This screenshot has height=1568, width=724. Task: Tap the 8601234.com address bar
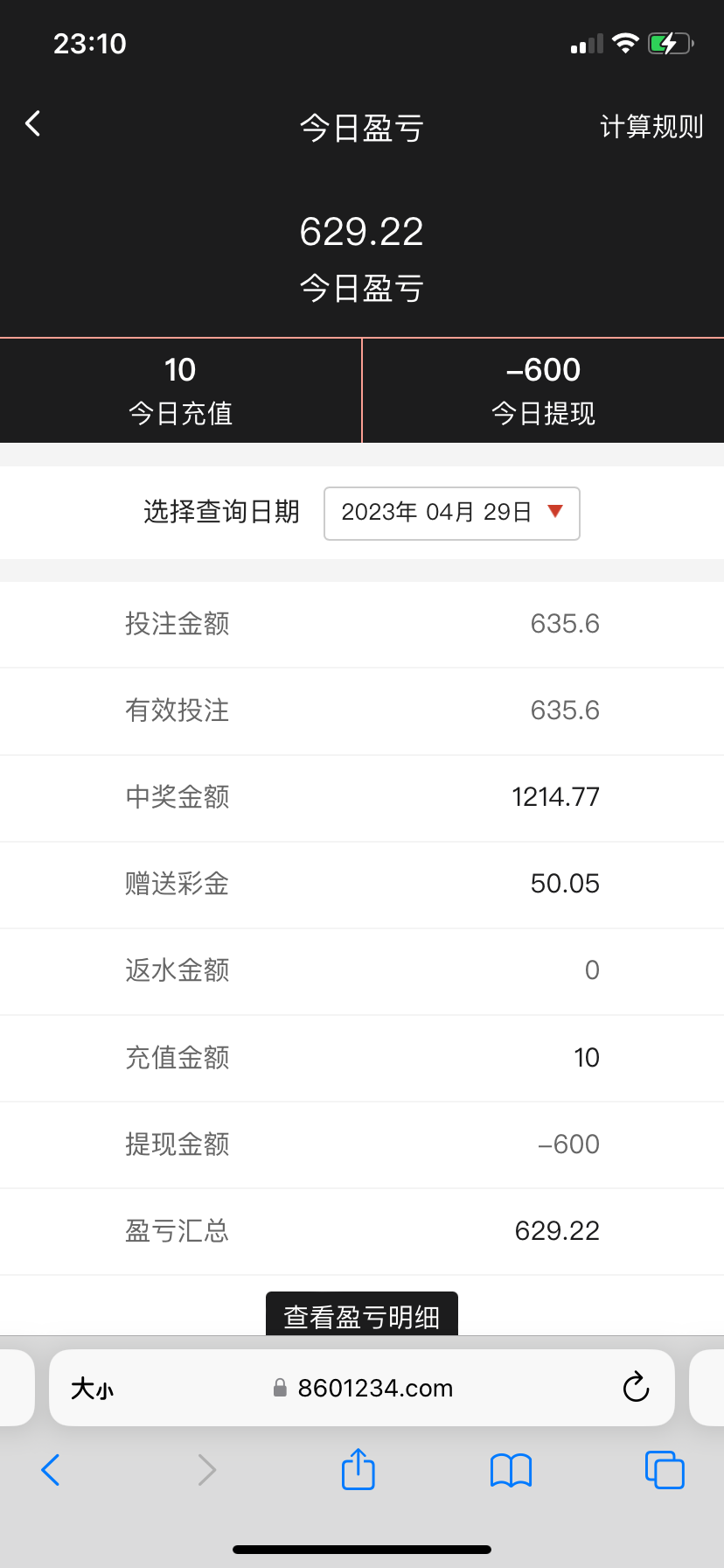[374, 1389]
